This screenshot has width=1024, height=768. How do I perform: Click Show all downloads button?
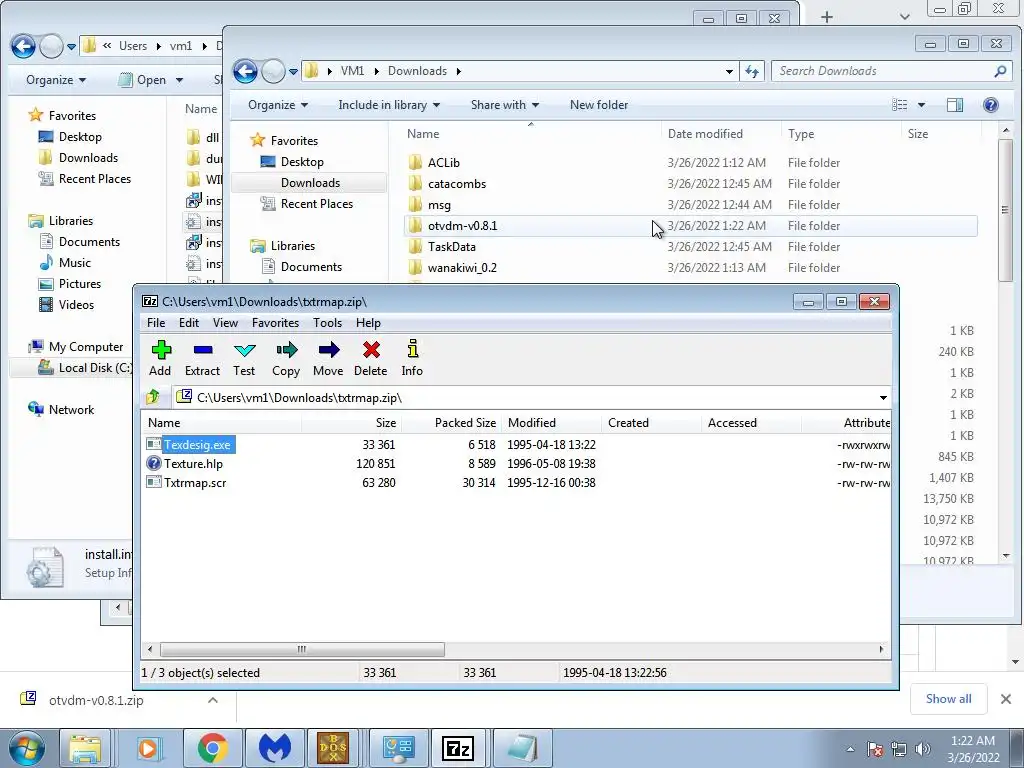[x=948, y=699]
